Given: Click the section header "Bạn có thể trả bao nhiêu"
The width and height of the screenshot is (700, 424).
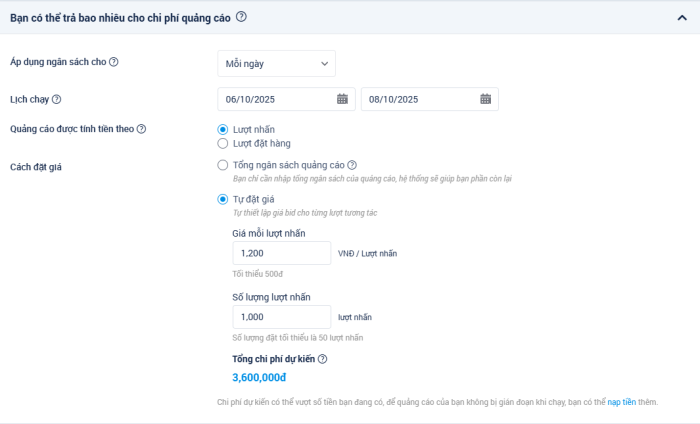Looking at the screenshot, I should [x=120, y=17].
